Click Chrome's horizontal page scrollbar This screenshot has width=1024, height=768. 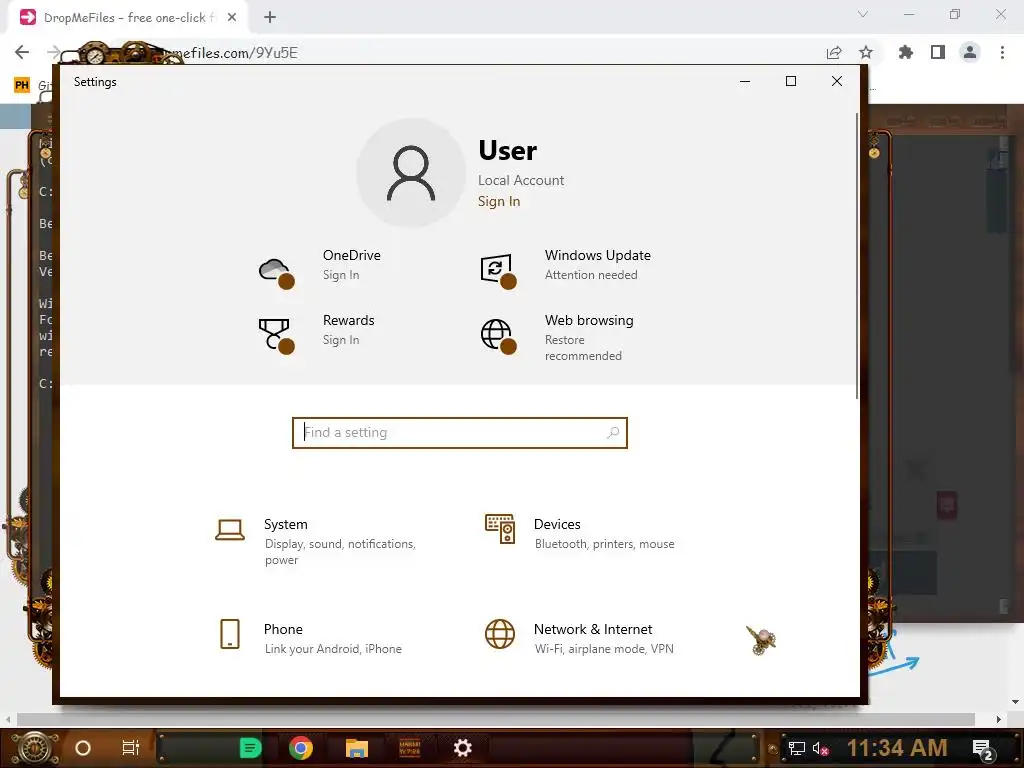coord(496,719)
